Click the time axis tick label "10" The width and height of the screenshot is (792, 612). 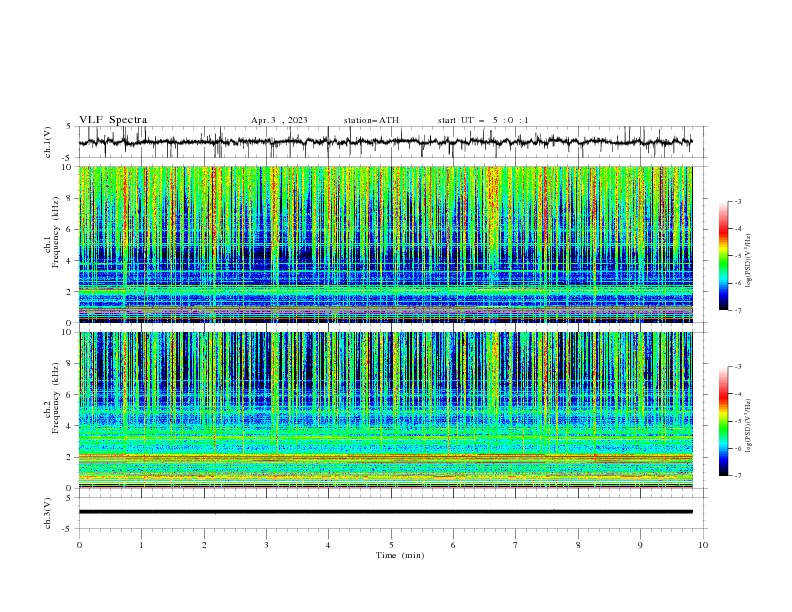703,545
